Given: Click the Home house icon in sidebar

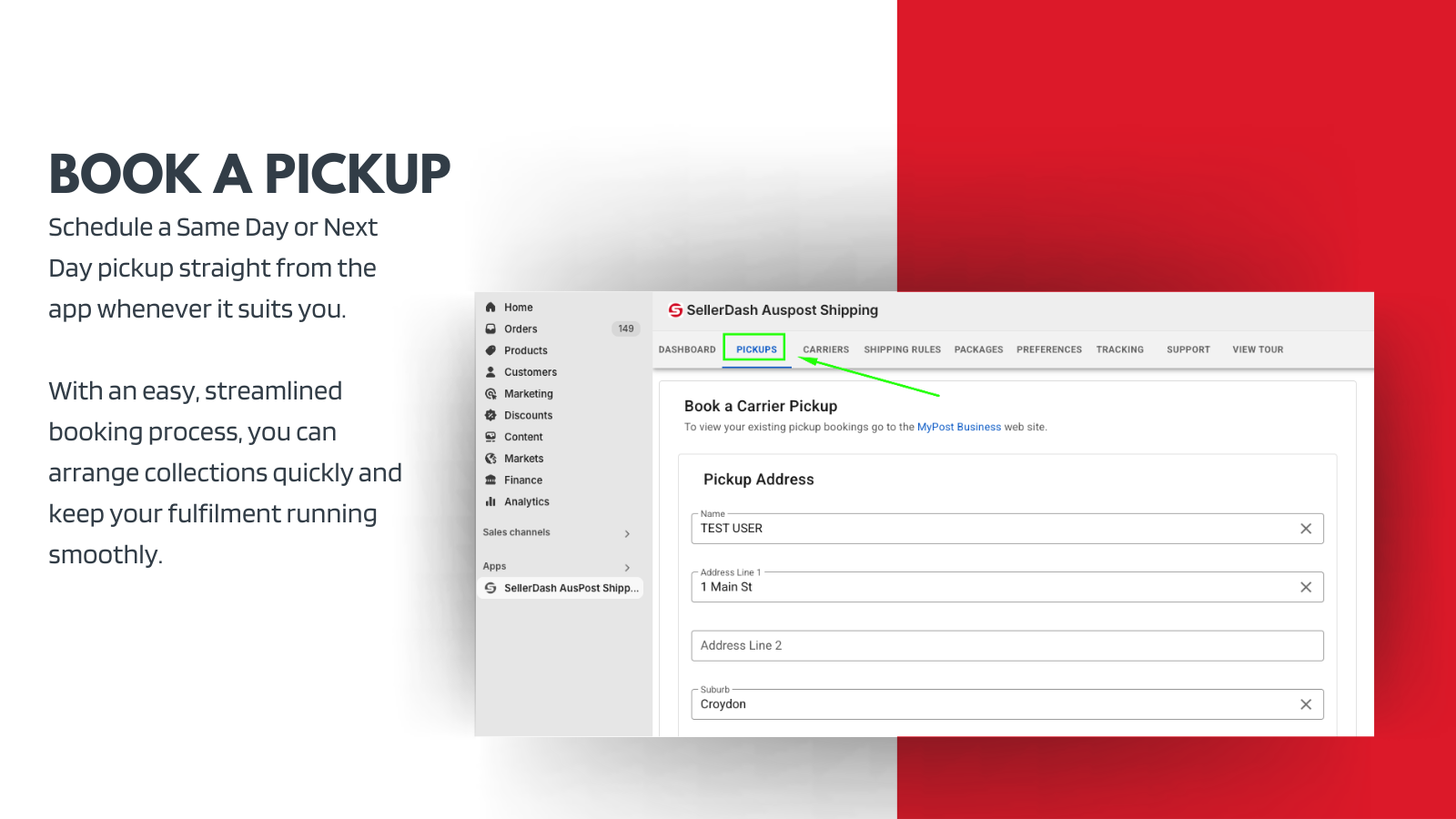Looking at the screenshot, I should click(x=490, y=308).
